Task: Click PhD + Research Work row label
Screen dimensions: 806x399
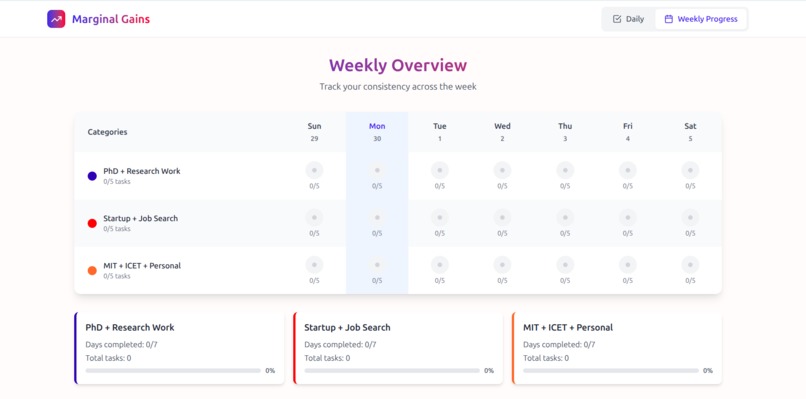Action: click(x=142, y=171)
